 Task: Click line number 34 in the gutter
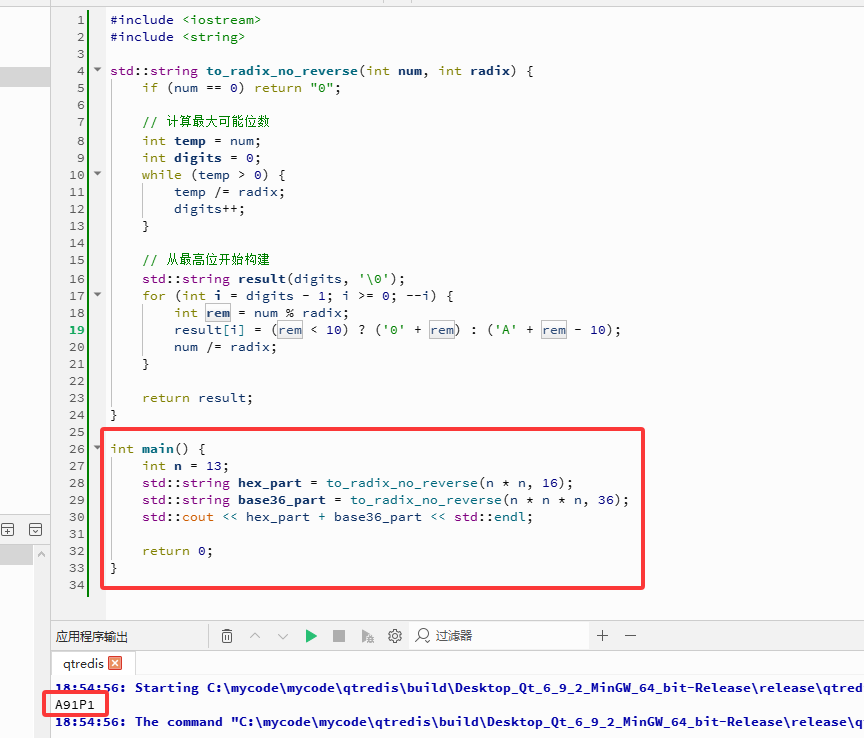coord(77,585)
